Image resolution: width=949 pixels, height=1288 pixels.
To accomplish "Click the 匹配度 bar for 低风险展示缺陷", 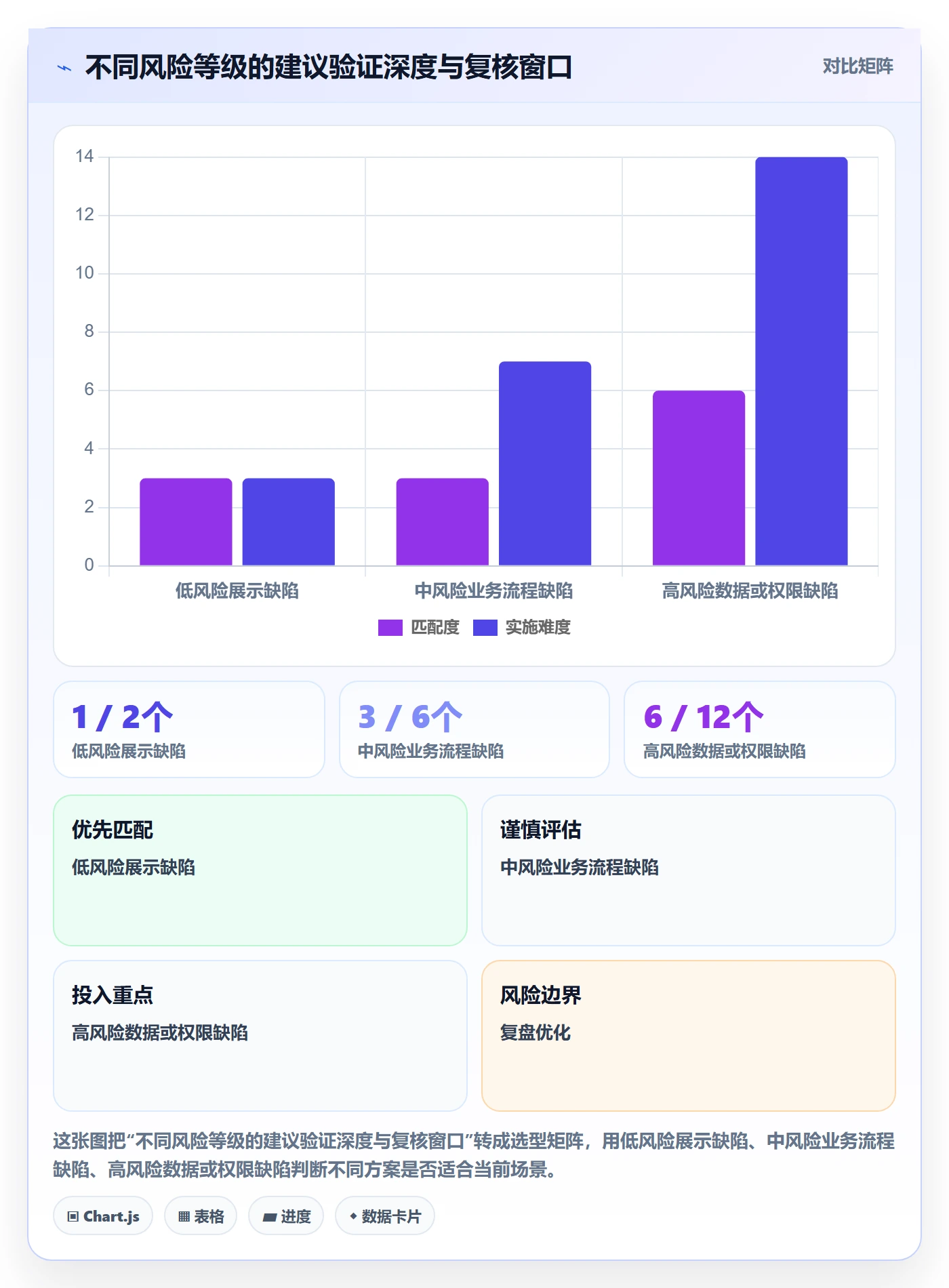I will click(186, 522).
